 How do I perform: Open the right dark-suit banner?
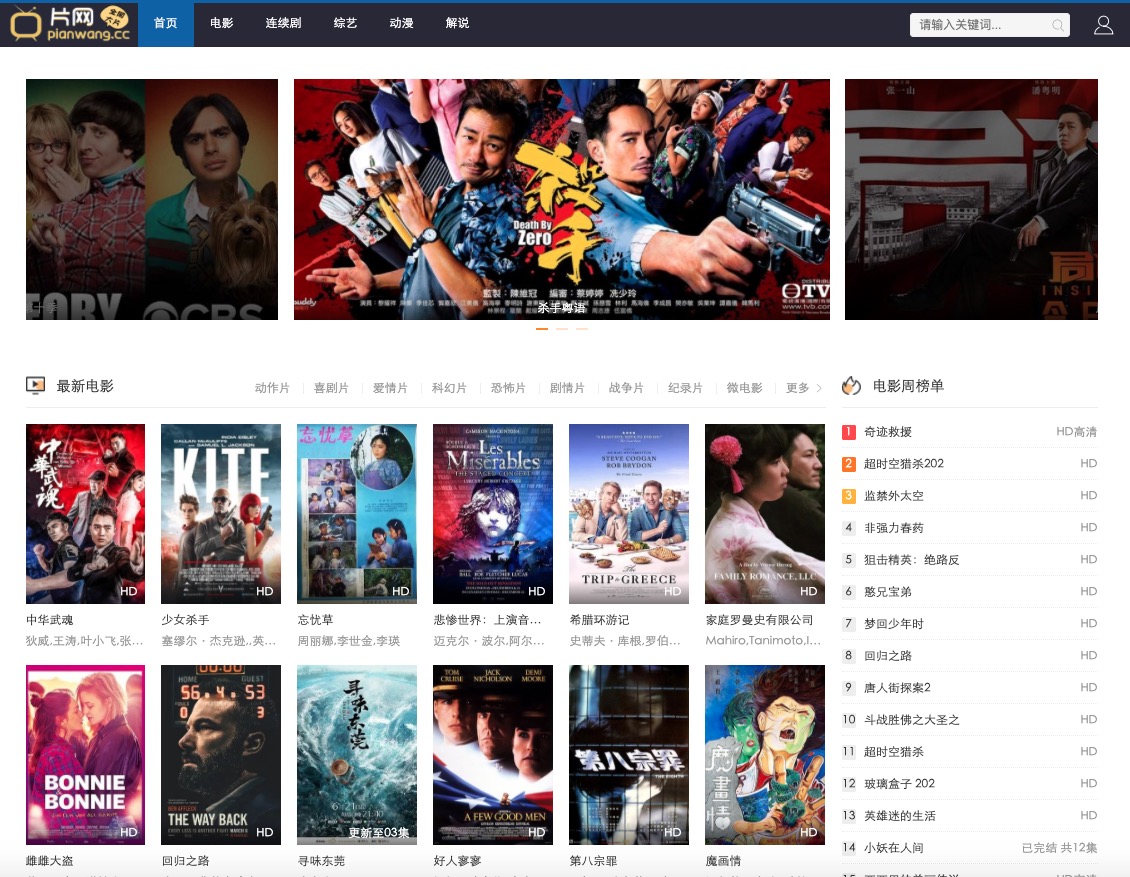971,200
